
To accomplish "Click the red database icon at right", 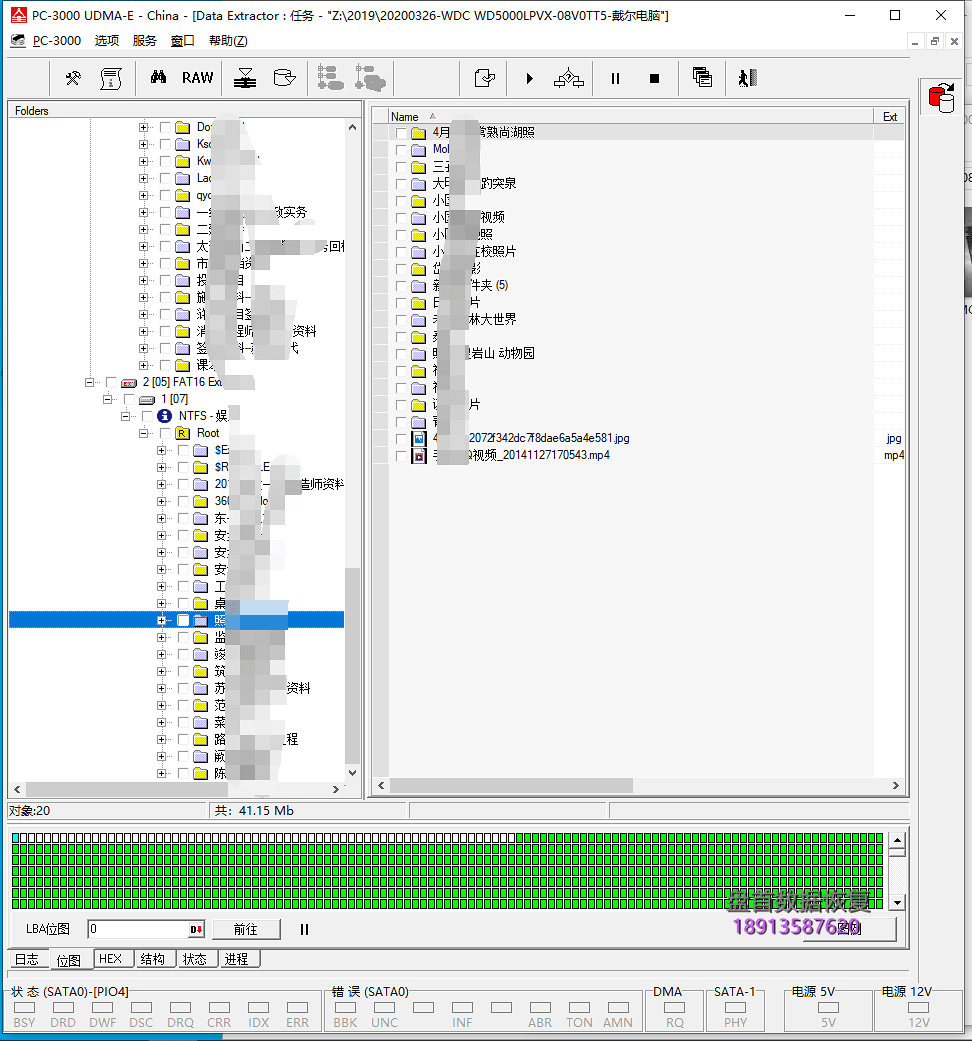I will click(x=941, y=98).
